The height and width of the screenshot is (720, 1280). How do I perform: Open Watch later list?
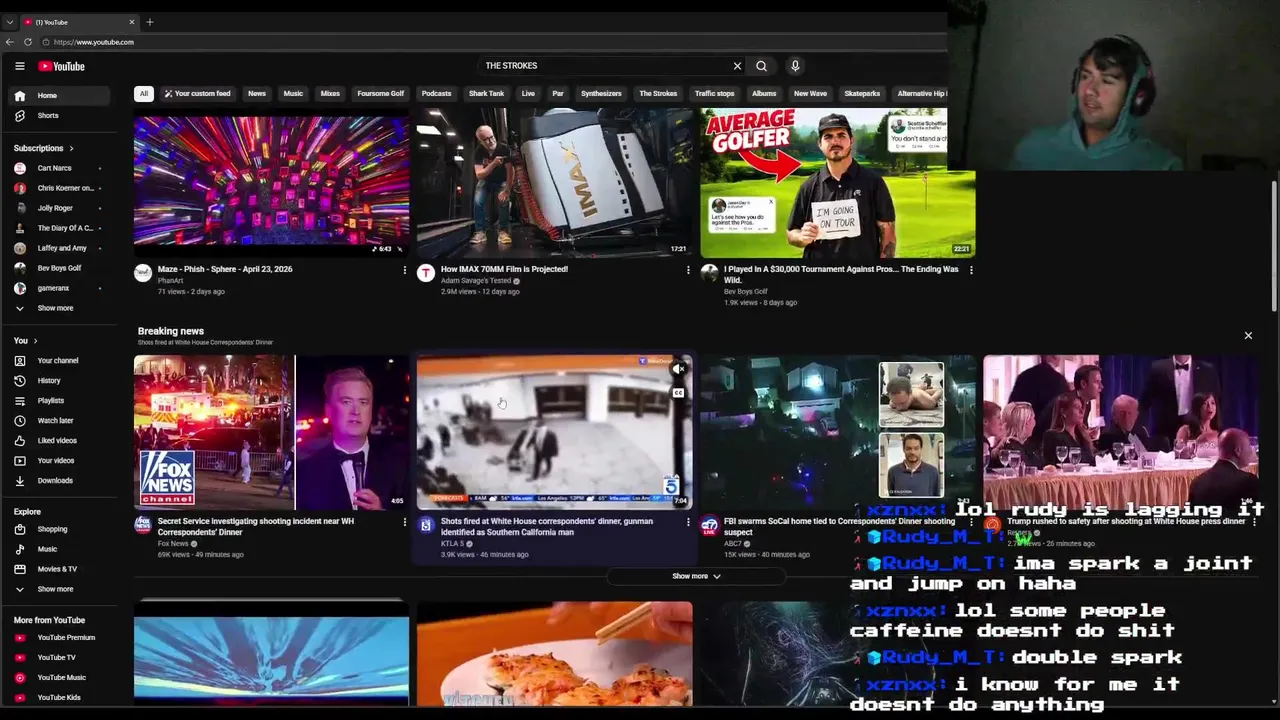61,421
